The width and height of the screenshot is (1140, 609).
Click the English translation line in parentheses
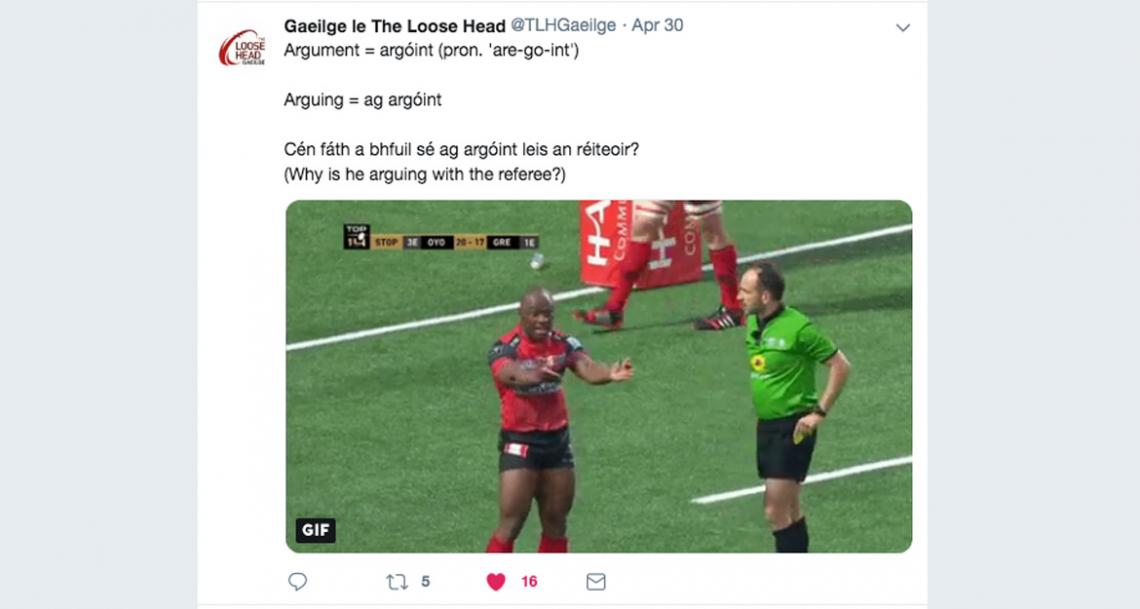click(425, 174)
